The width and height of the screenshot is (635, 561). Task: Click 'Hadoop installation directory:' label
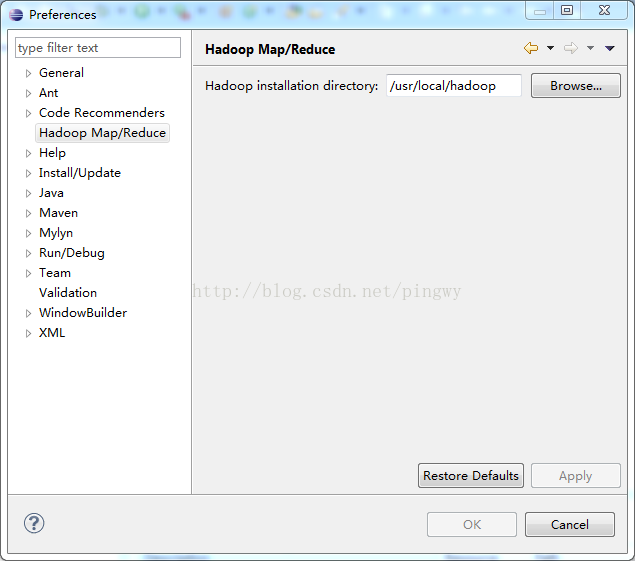click(x=292, y=86)
